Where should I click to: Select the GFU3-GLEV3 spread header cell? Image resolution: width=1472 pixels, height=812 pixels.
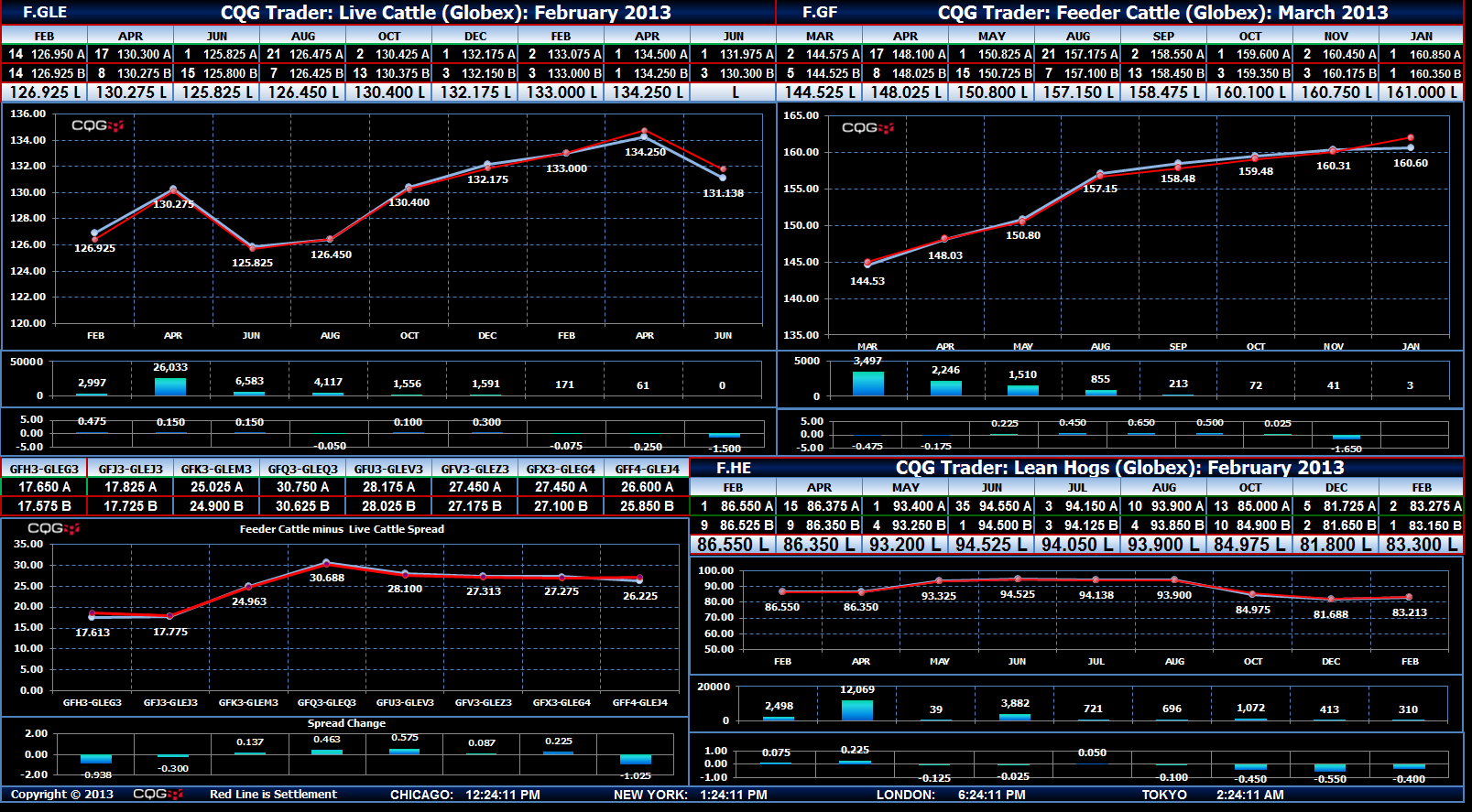click(388, 469)
